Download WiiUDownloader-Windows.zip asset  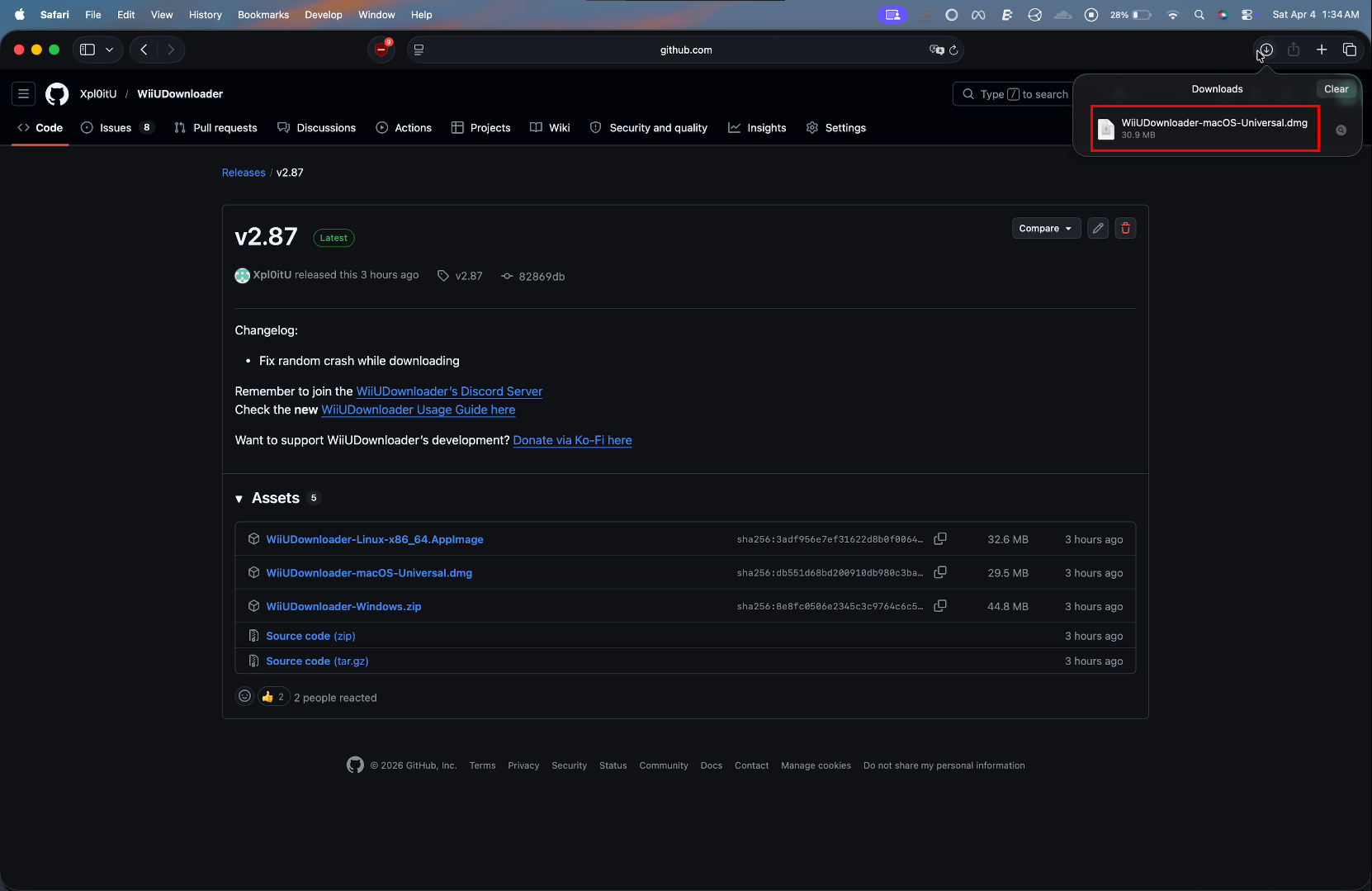pyautogui.click(x=343, y=607)
